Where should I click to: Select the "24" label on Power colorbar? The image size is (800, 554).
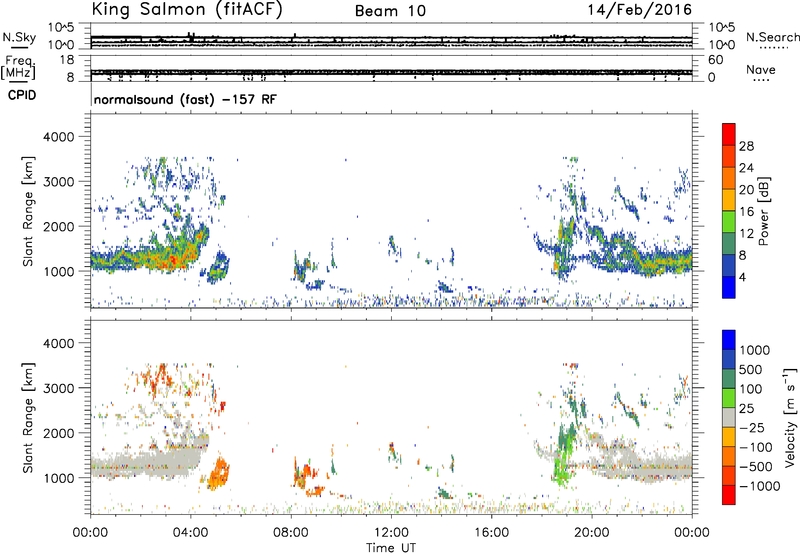746,168
